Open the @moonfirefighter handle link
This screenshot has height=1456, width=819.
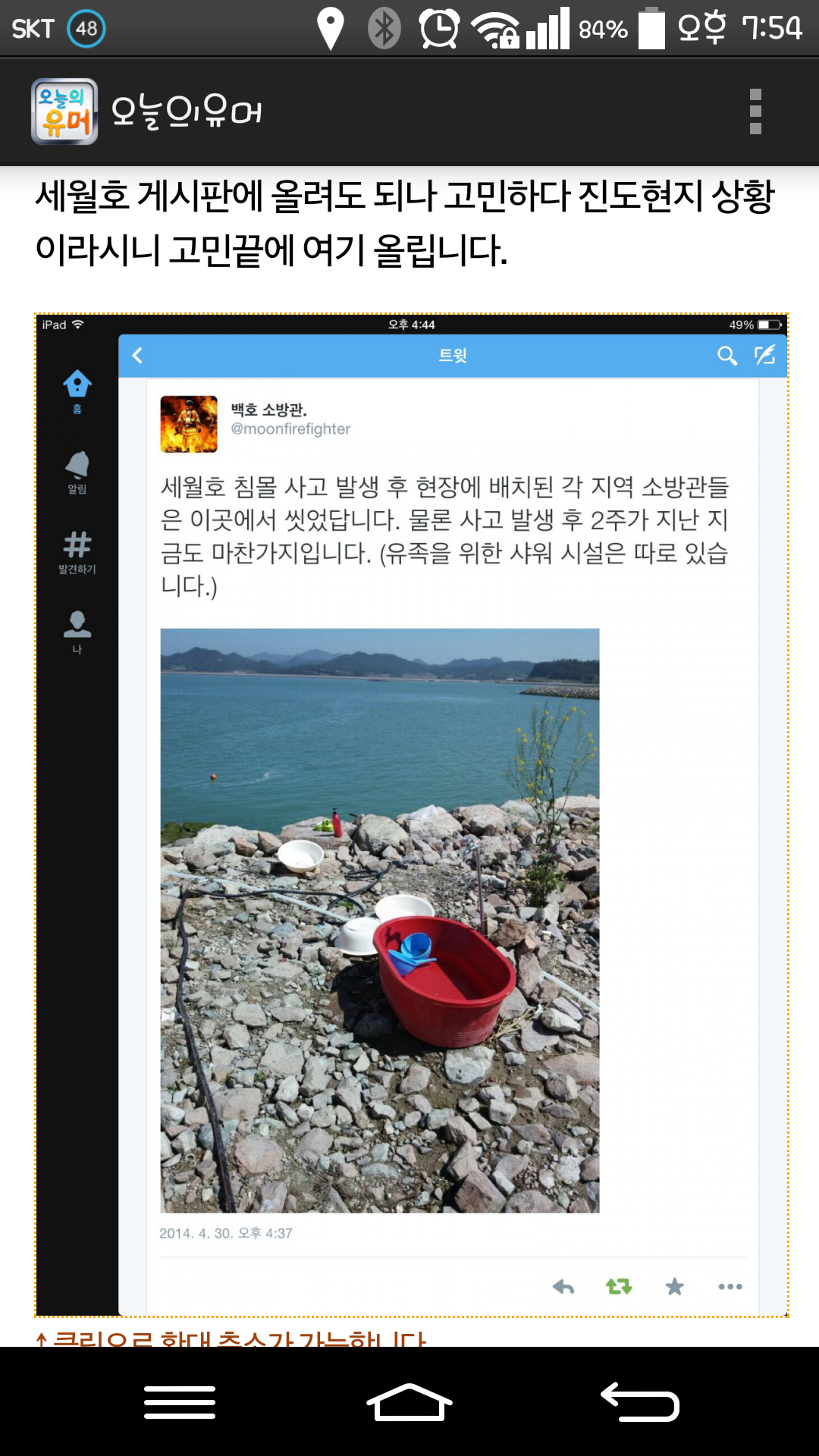[x=290, y=429]
